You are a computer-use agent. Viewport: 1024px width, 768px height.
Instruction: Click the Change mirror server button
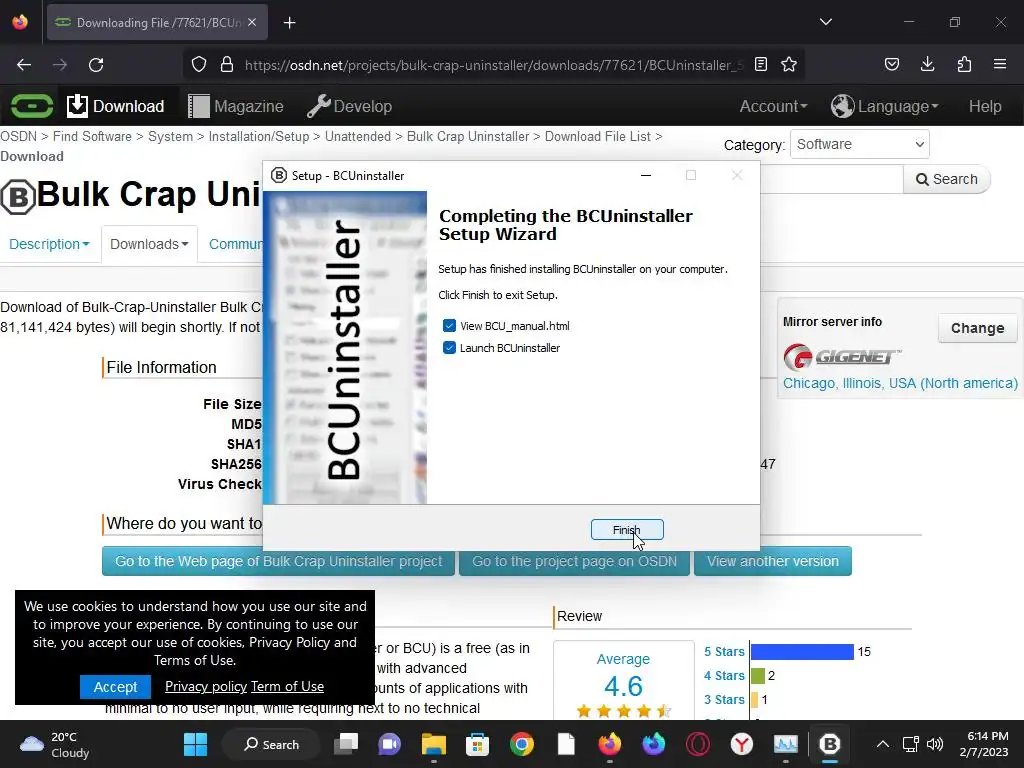977,328
